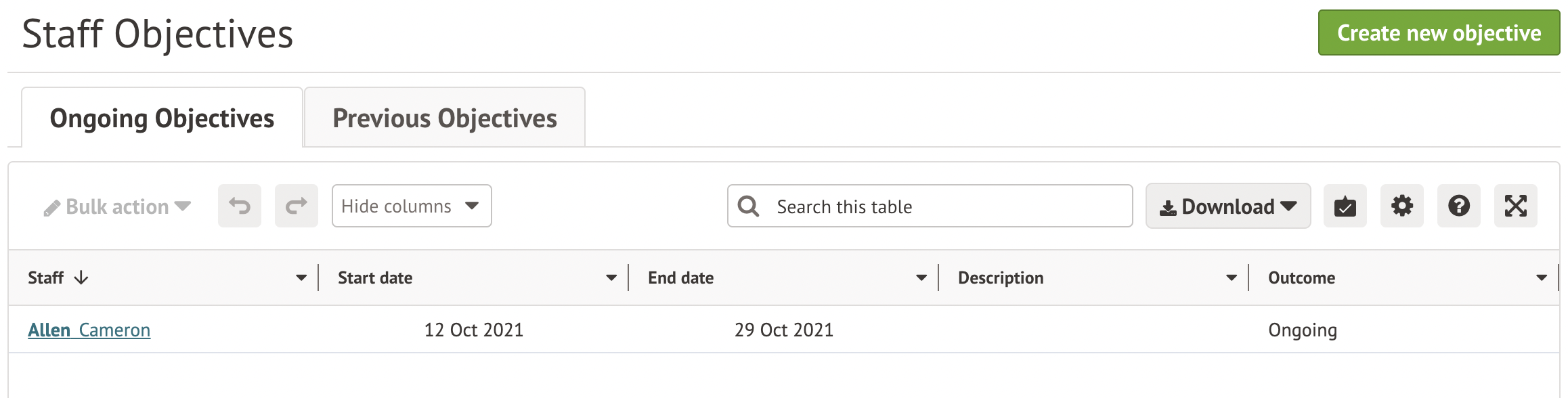Expand table to full screen

(x=1515, y=206)
